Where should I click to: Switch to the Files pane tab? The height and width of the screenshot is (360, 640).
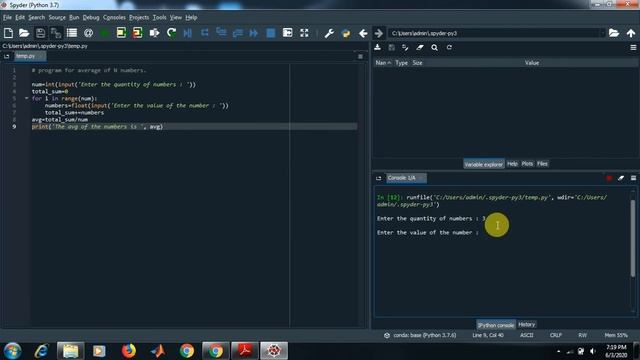pyautogui.click(x=542, y=164)
